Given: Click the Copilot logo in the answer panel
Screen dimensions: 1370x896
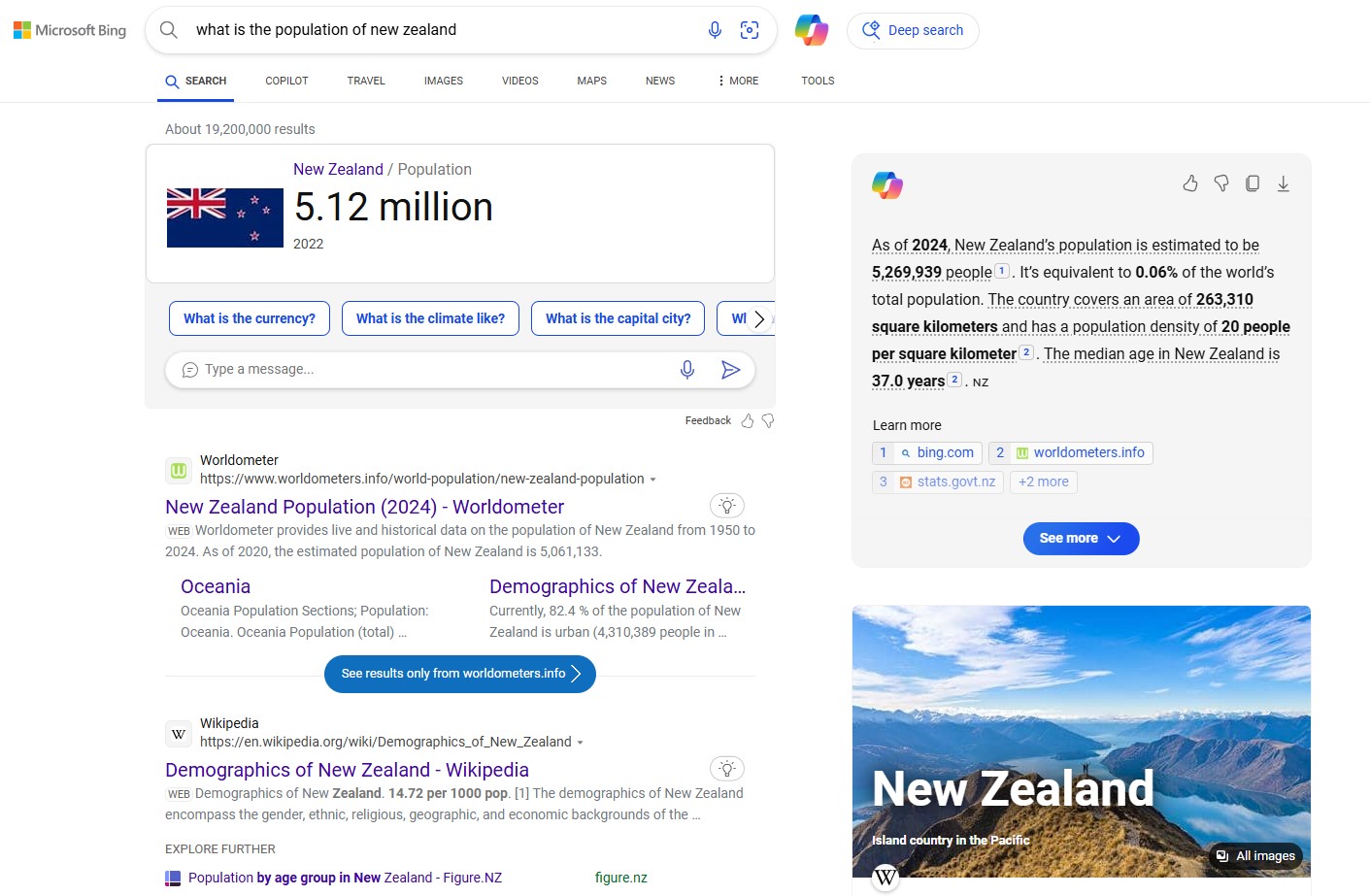Looking at the screenshot, I should point(887,184).
